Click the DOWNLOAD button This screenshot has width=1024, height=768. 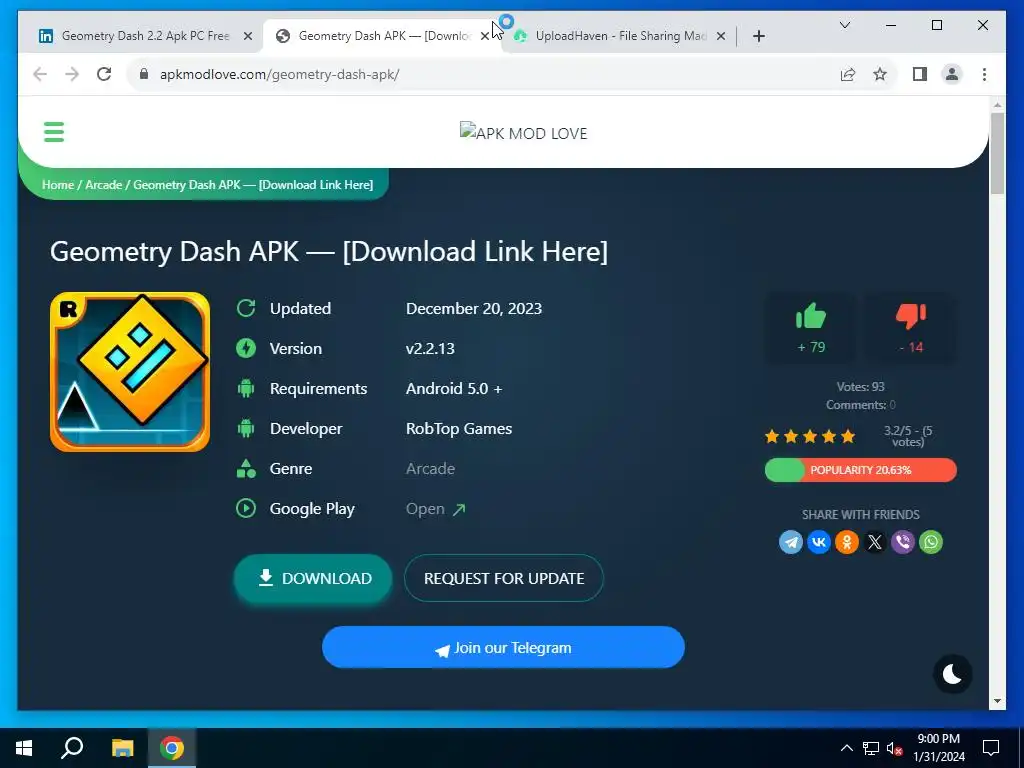[313, 578]
